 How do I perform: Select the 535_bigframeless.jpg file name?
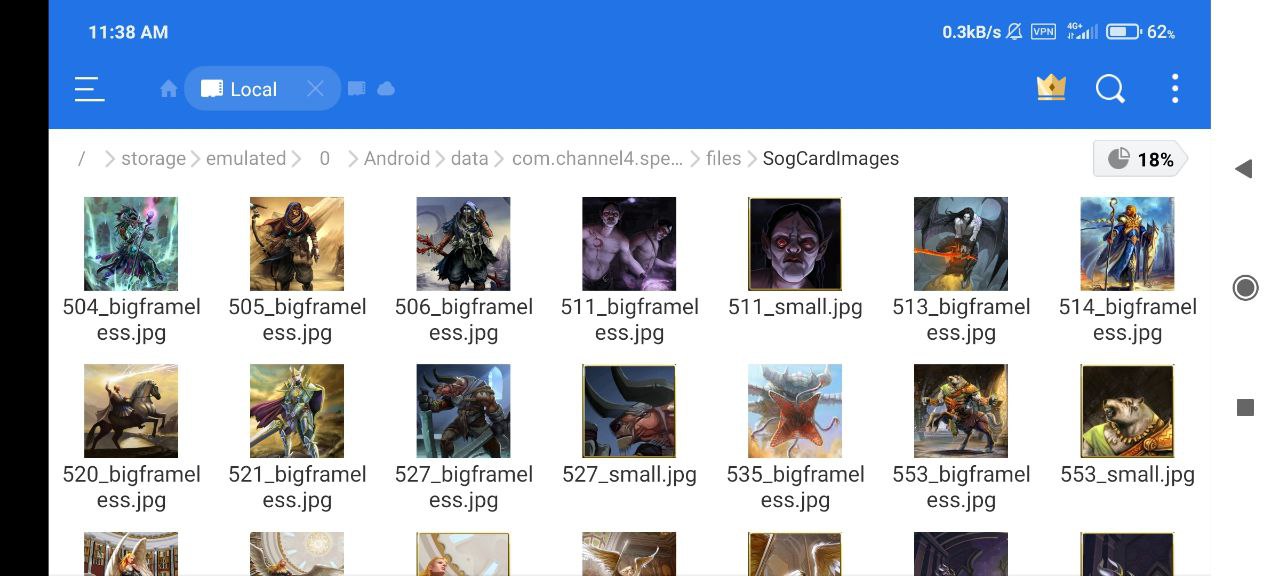pyautogui.click(x=795, y=487)
